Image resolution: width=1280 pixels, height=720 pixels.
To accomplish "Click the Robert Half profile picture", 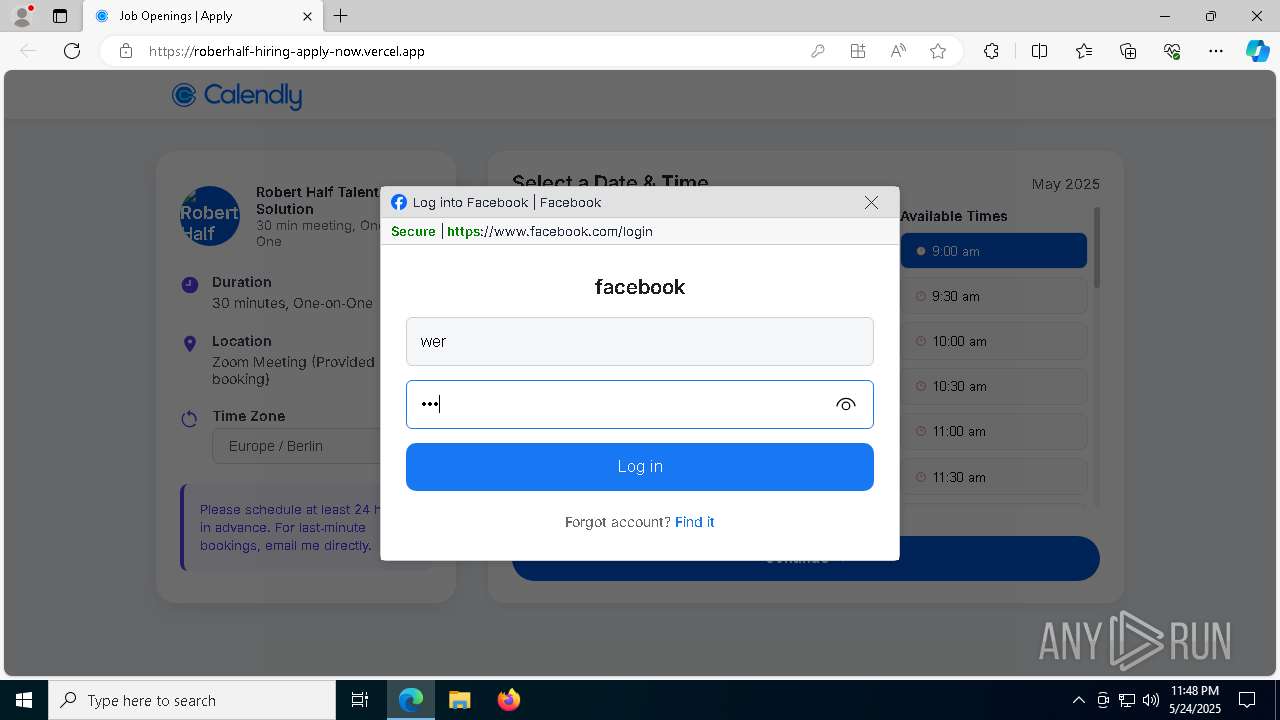I will tap(210, 216).
